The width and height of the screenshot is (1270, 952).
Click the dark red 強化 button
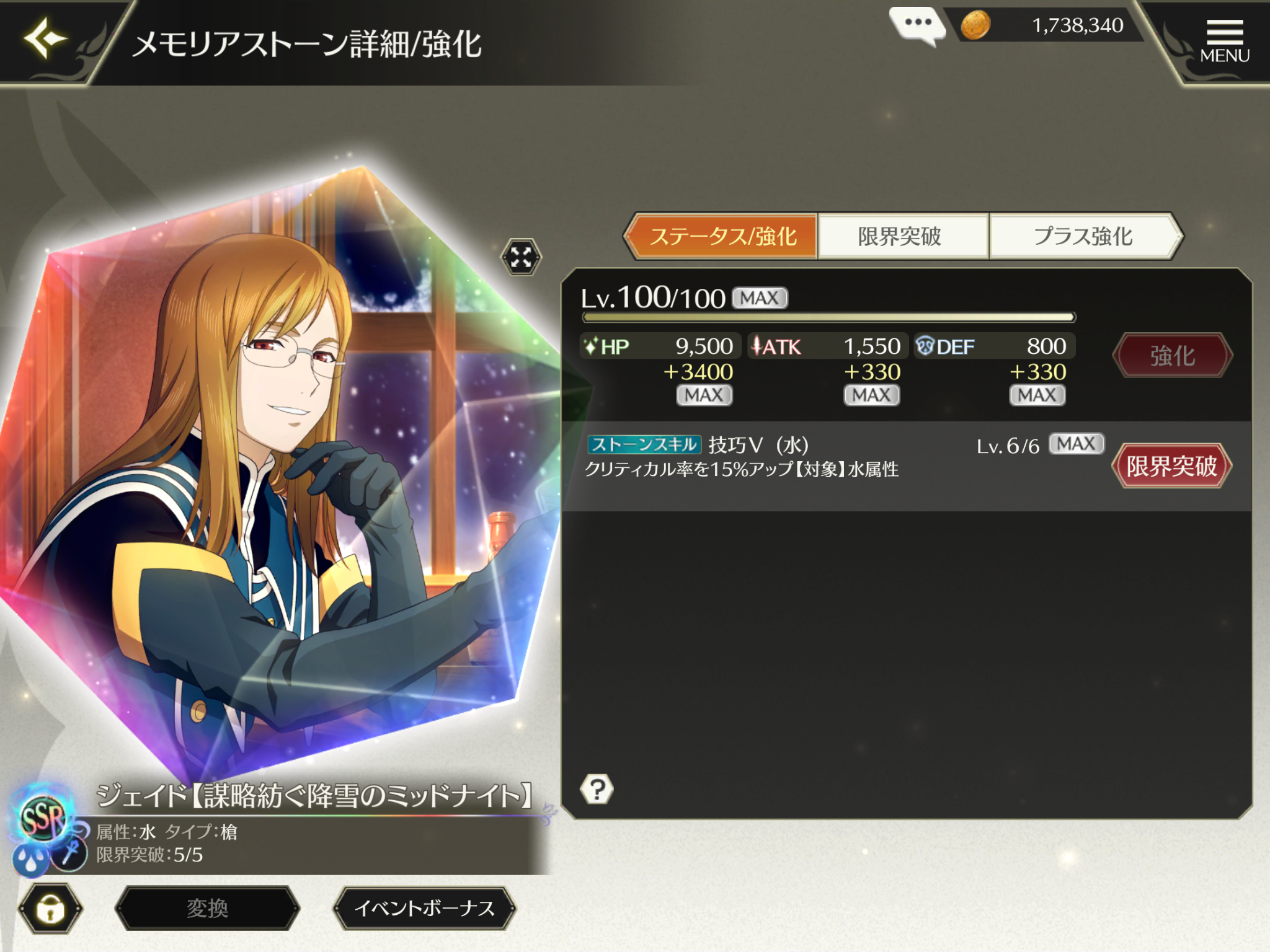pyautogui.click(x=1172, y=355)
